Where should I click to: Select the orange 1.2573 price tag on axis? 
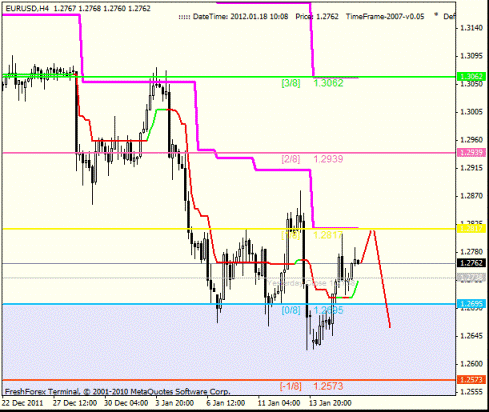(472, 380)
